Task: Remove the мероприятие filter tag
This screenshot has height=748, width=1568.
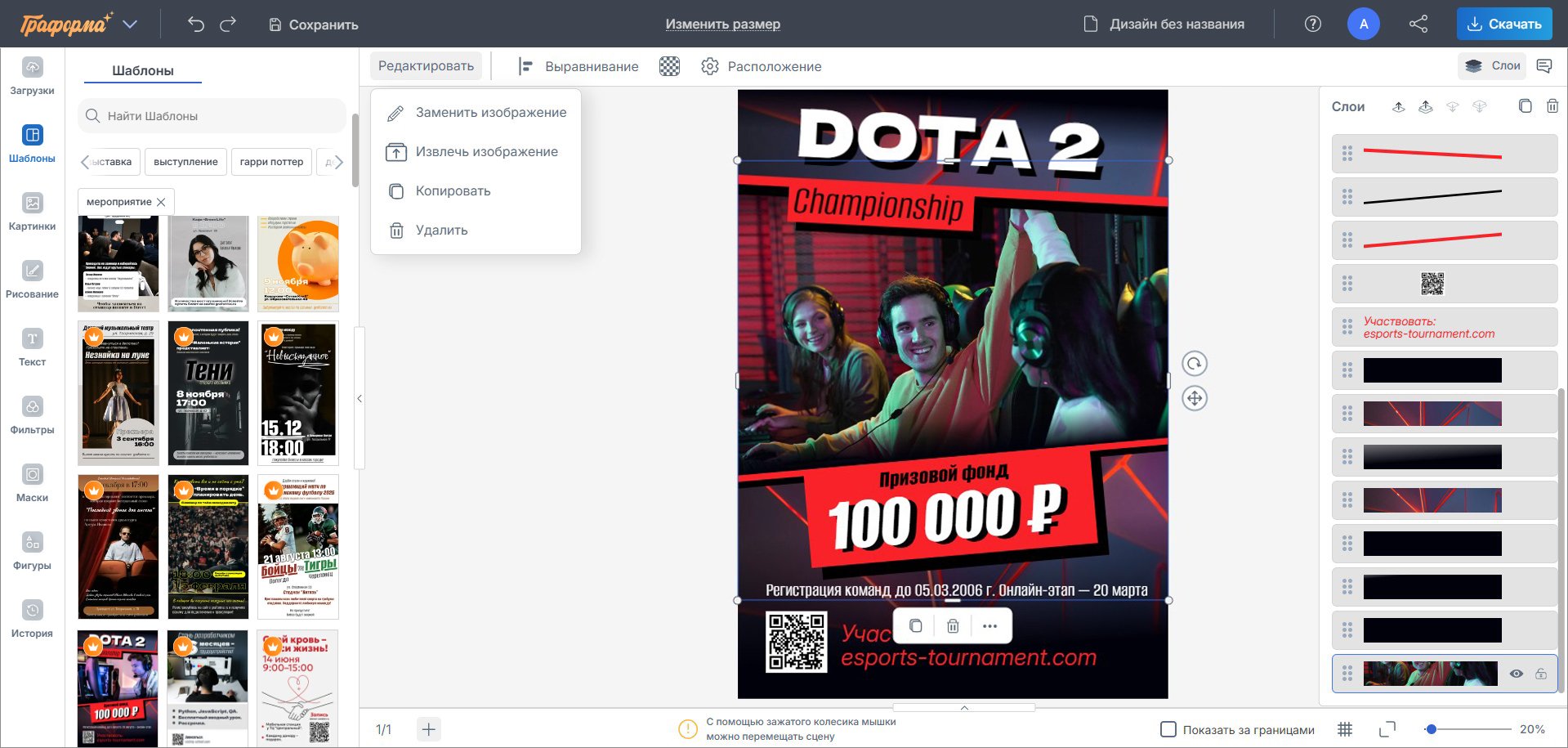Action: coord(161,202)
